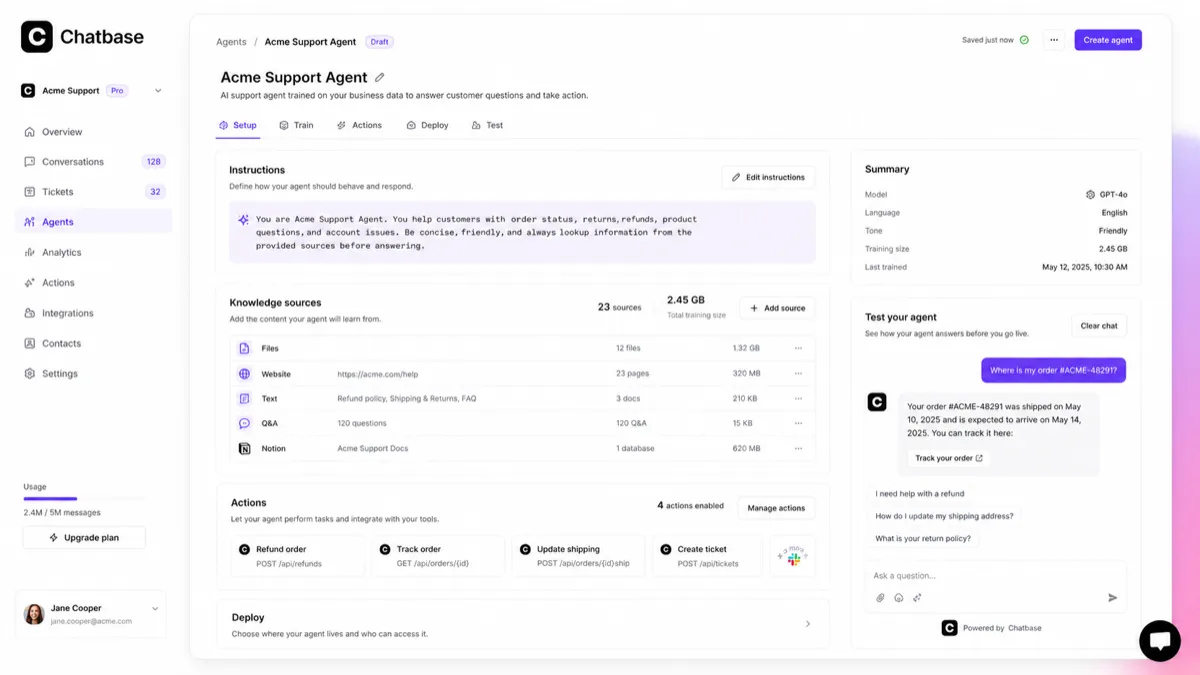Screen dimensions: 1200x675
Task: Click the Create agent button
Action: (1108, 40)
